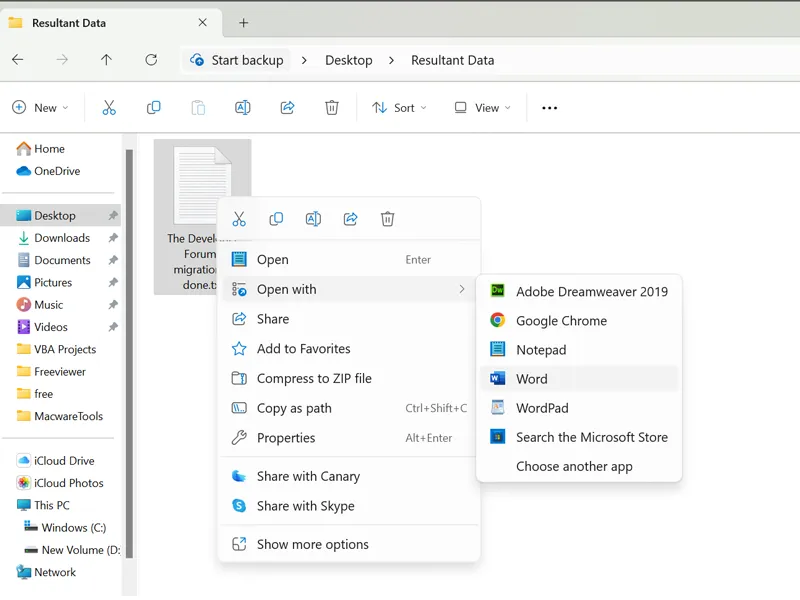Click the Refresh icon in navigation bar
This screenshot has width=800, height=600.
pos(151,60)
